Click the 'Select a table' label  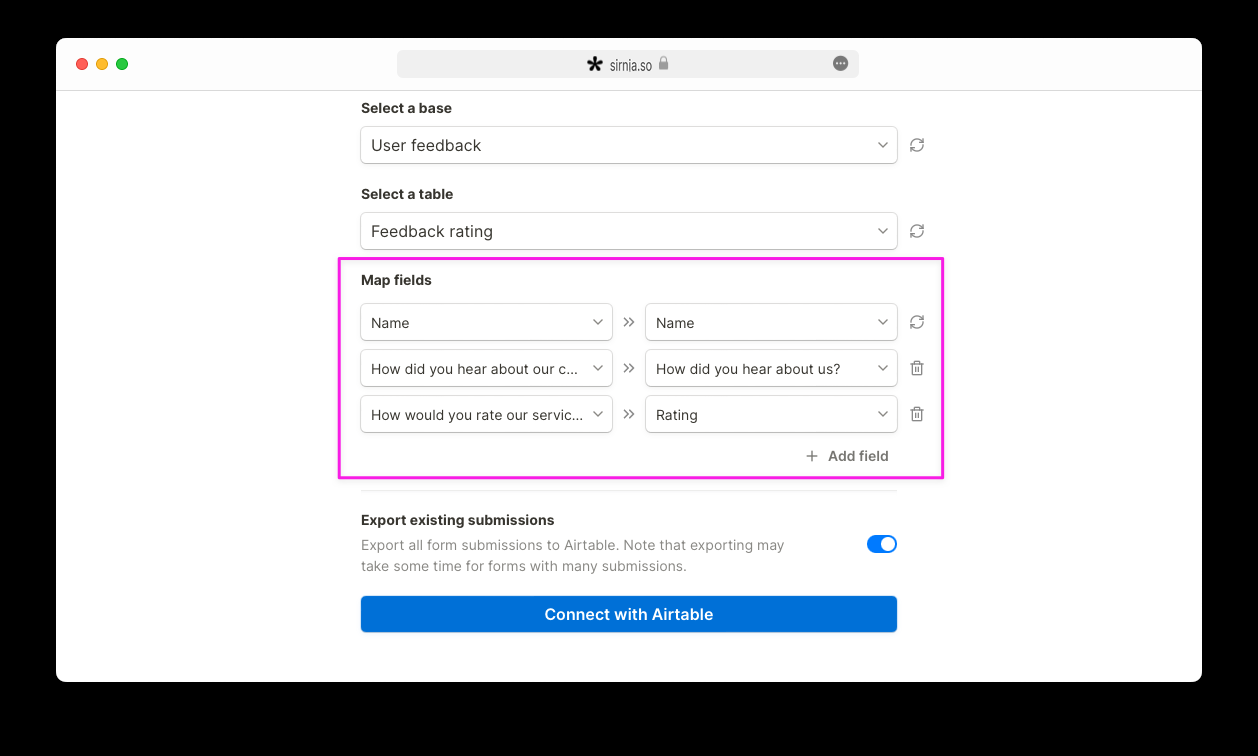coord(407,194)
